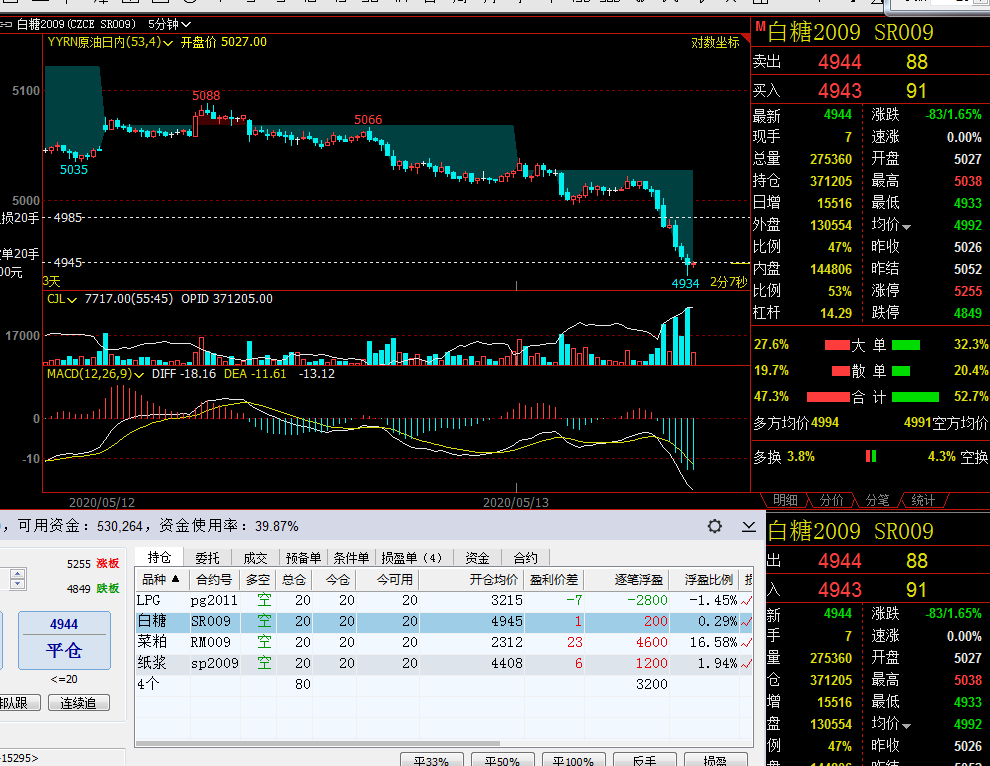Select the LPG pg2011 position row
990x766 pixels.
[444, 601]
